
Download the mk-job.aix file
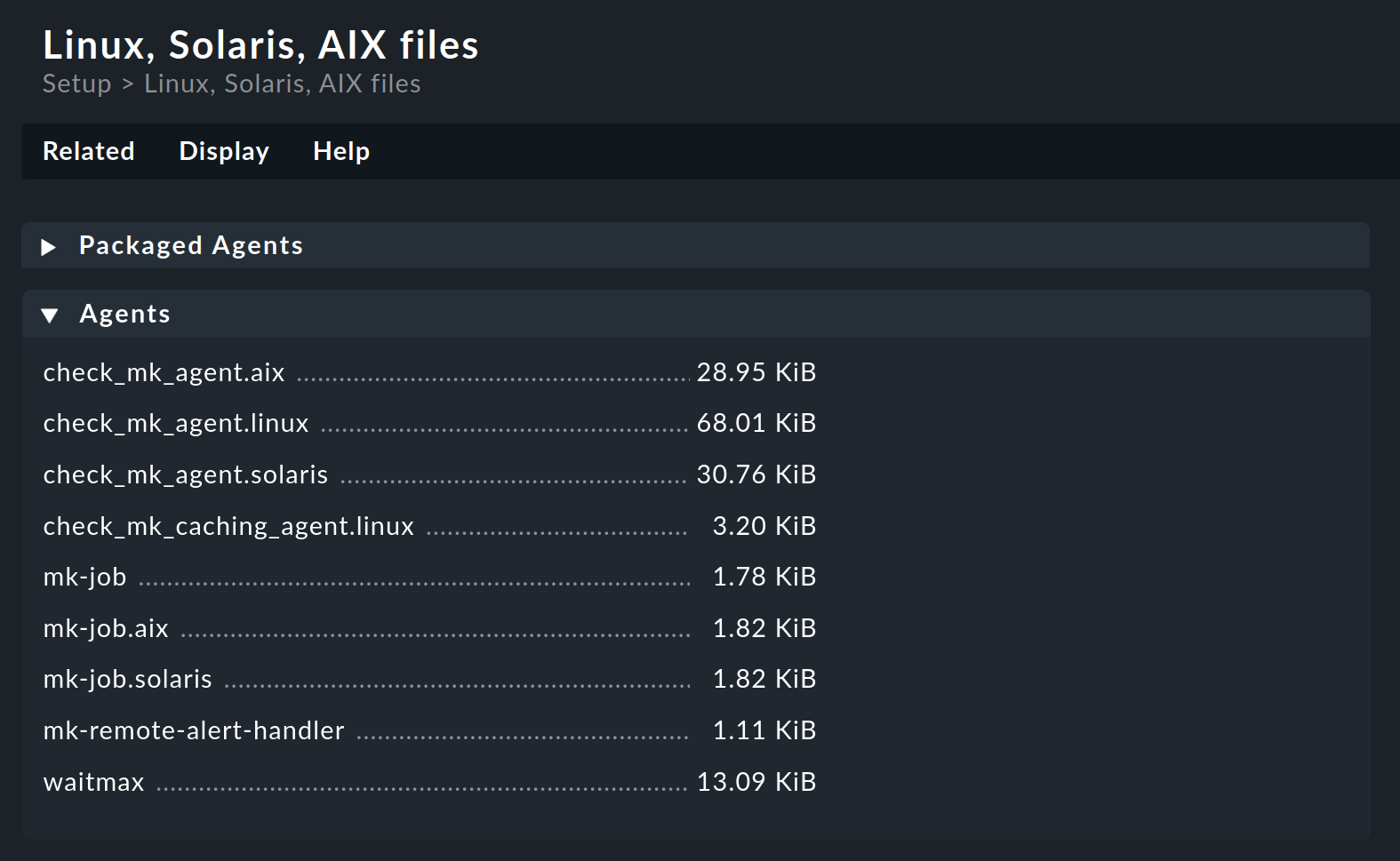pyautogui.click(x=106, y=628)
